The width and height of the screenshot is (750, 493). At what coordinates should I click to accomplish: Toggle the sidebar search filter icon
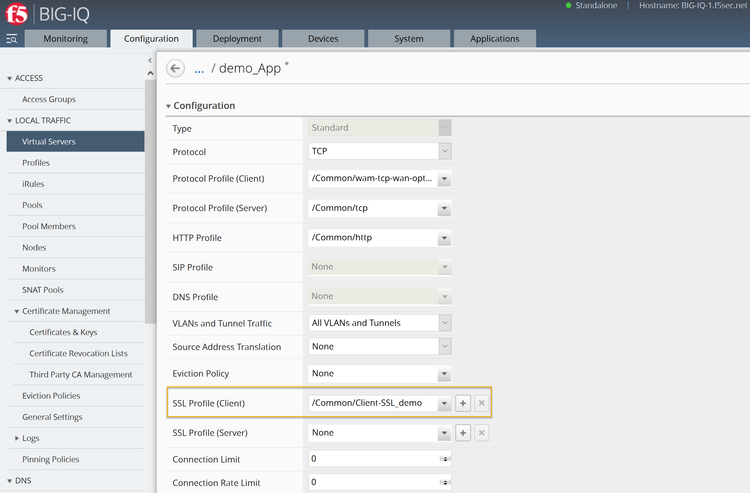[12, 39]
